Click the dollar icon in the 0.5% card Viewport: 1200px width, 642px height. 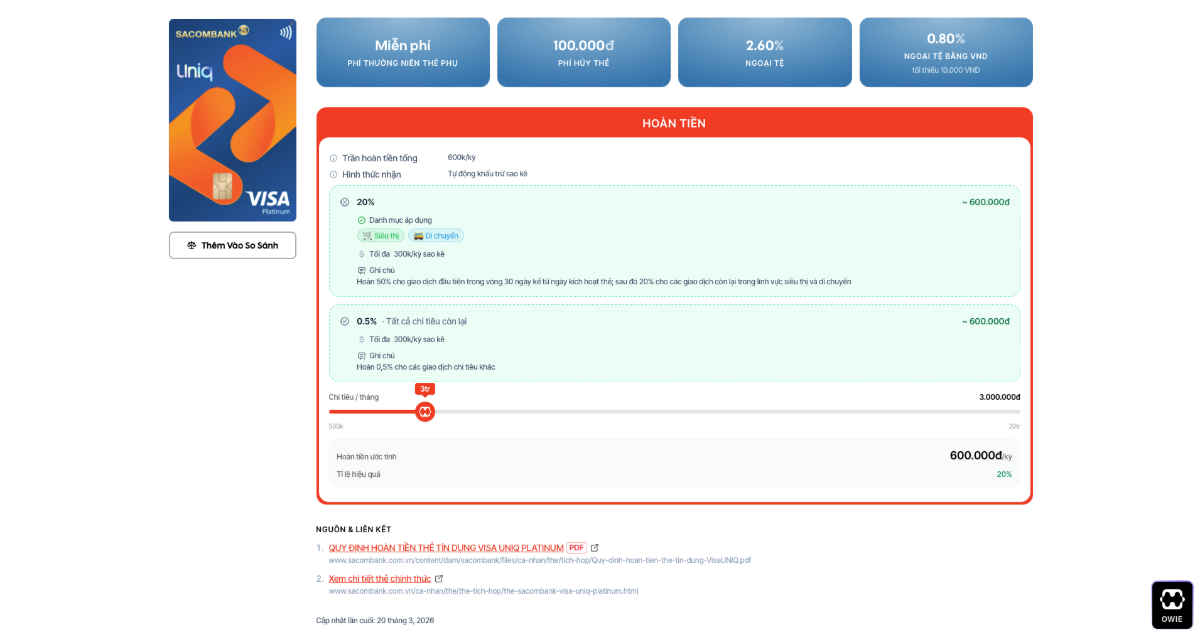click(362, 339)
